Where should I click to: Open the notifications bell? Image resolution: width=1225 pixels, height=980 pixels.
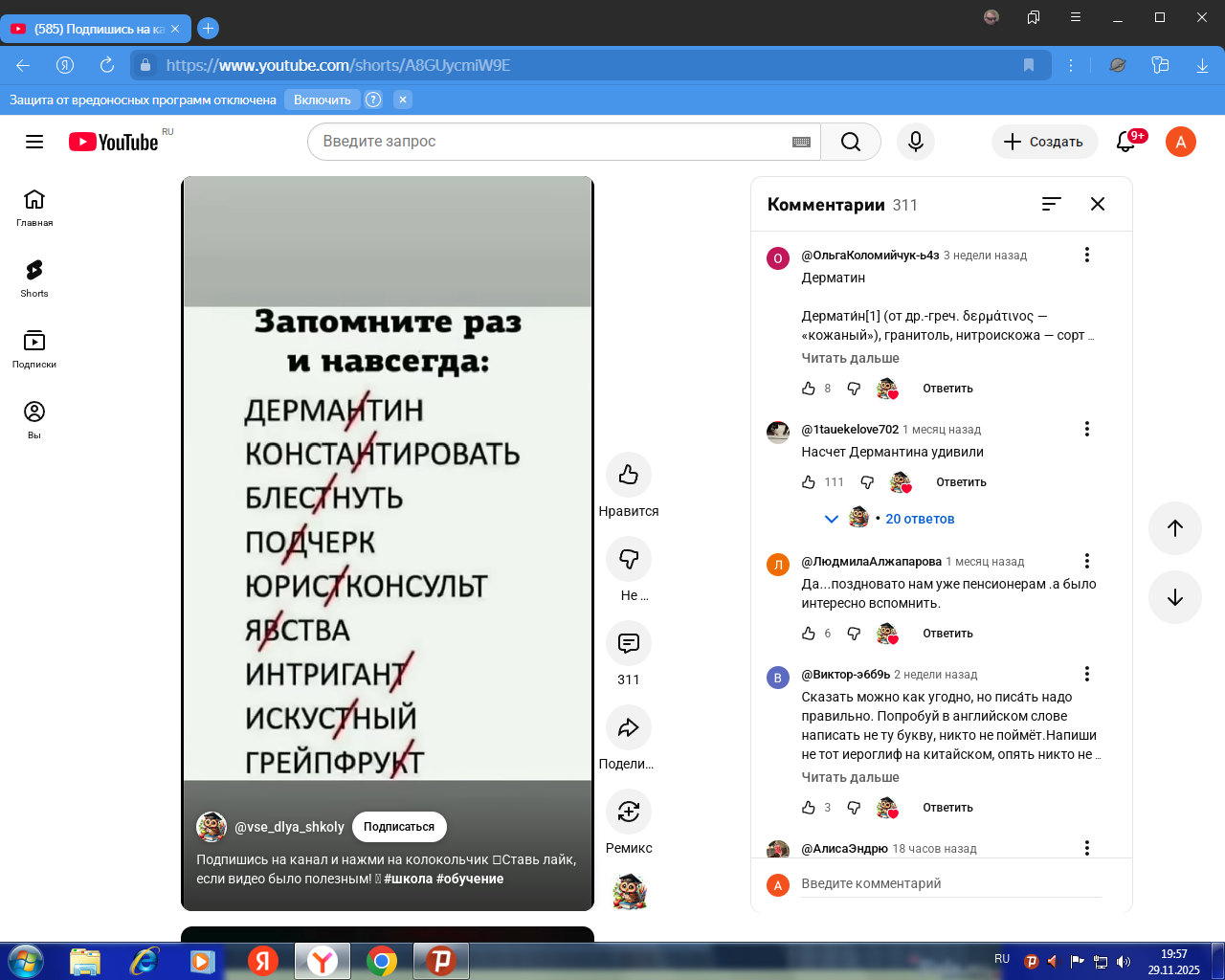(1126, 142)
